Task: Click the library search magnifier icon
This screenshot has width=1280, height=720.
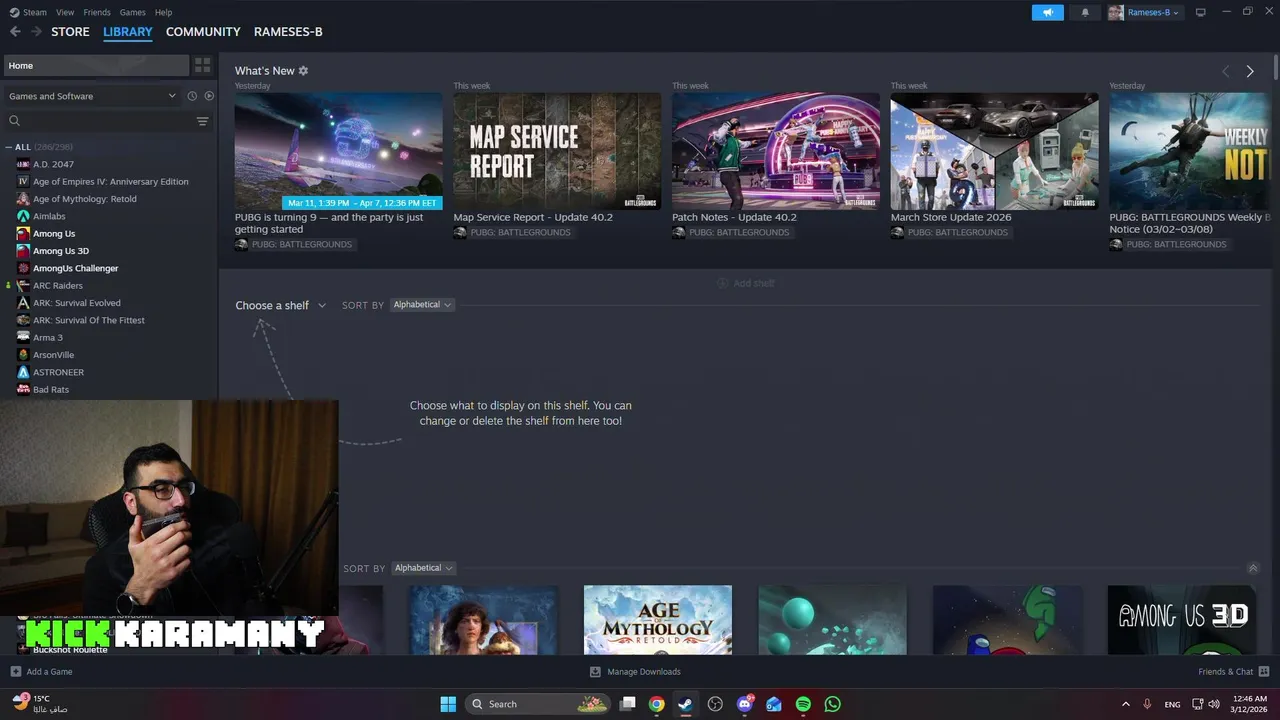Action: point(14,121)
